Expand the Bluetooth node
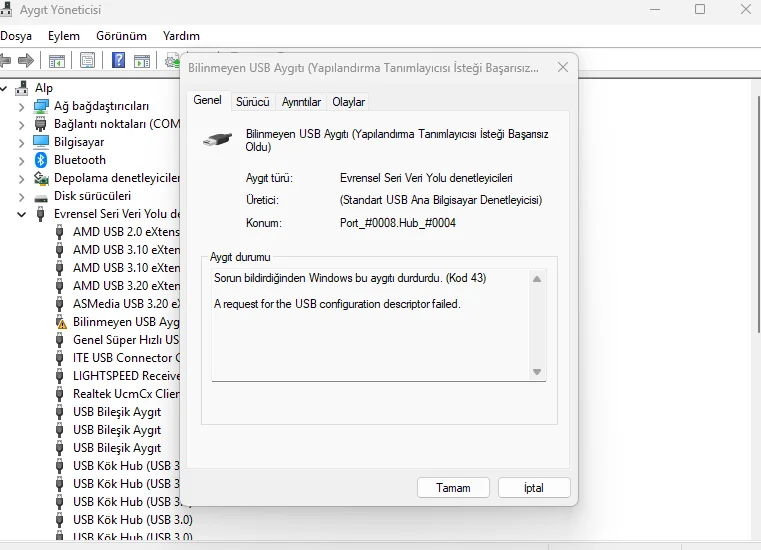 21,161
